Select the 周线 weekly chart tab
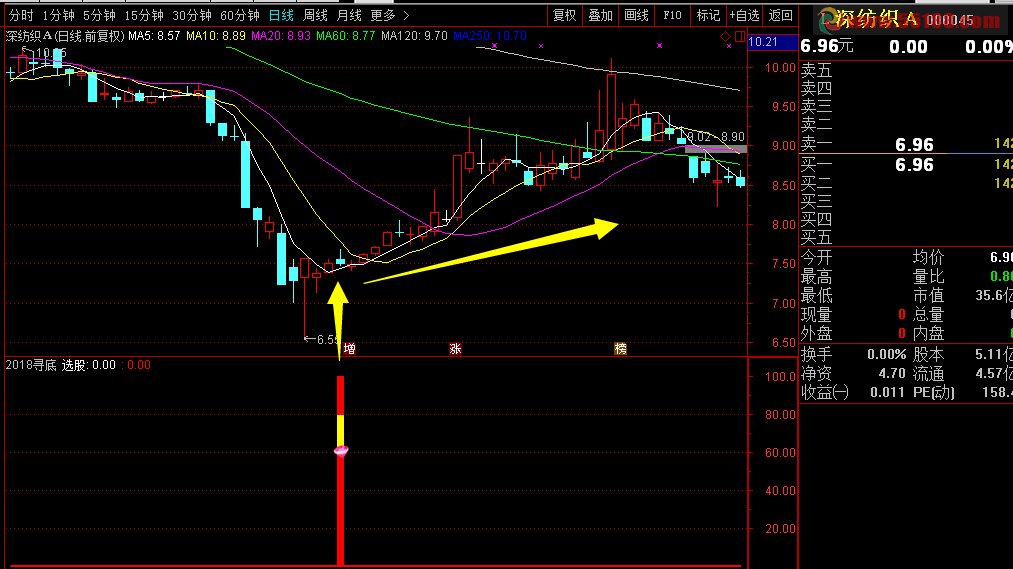 point(315,15)
